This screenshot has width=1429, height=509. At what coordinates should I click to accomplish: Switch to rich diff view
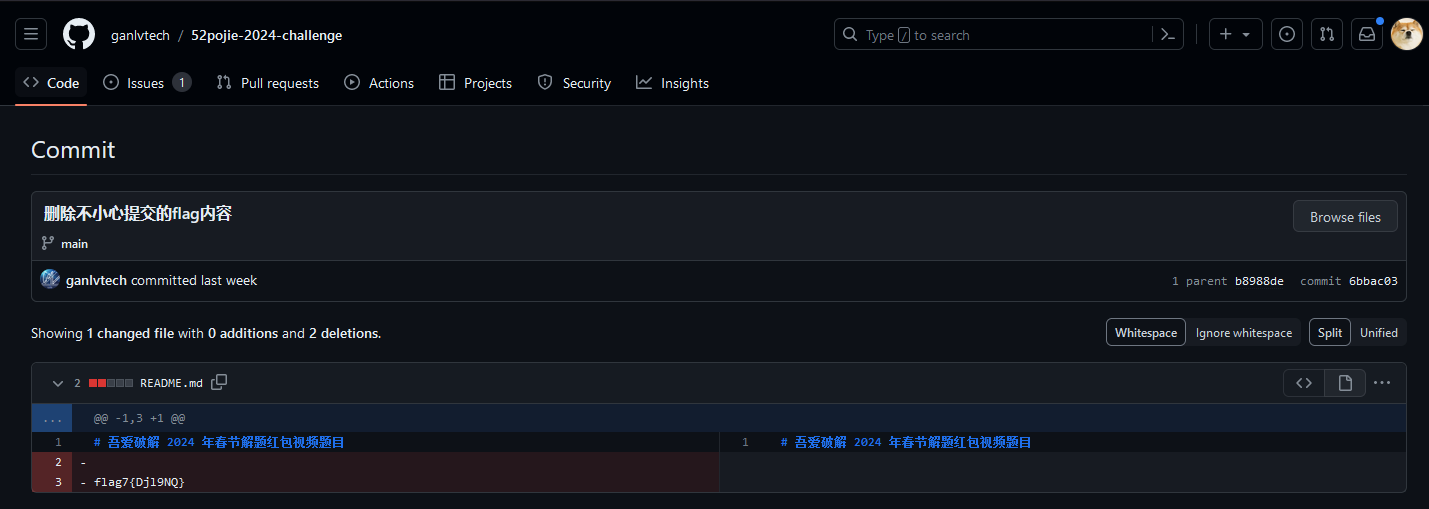pos(1345,382)
